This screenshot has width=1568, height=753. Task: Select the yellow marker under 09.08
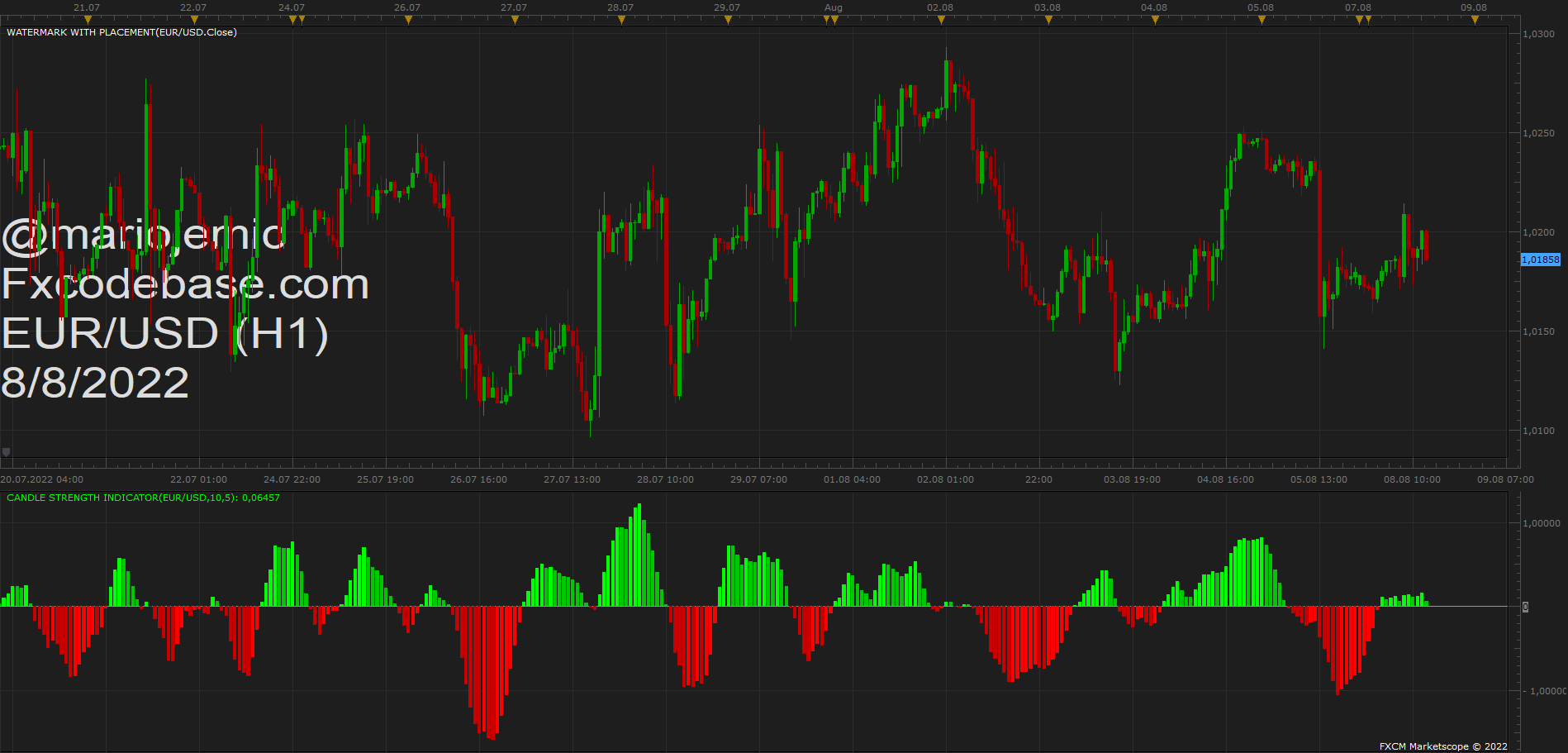(1475, 20)
